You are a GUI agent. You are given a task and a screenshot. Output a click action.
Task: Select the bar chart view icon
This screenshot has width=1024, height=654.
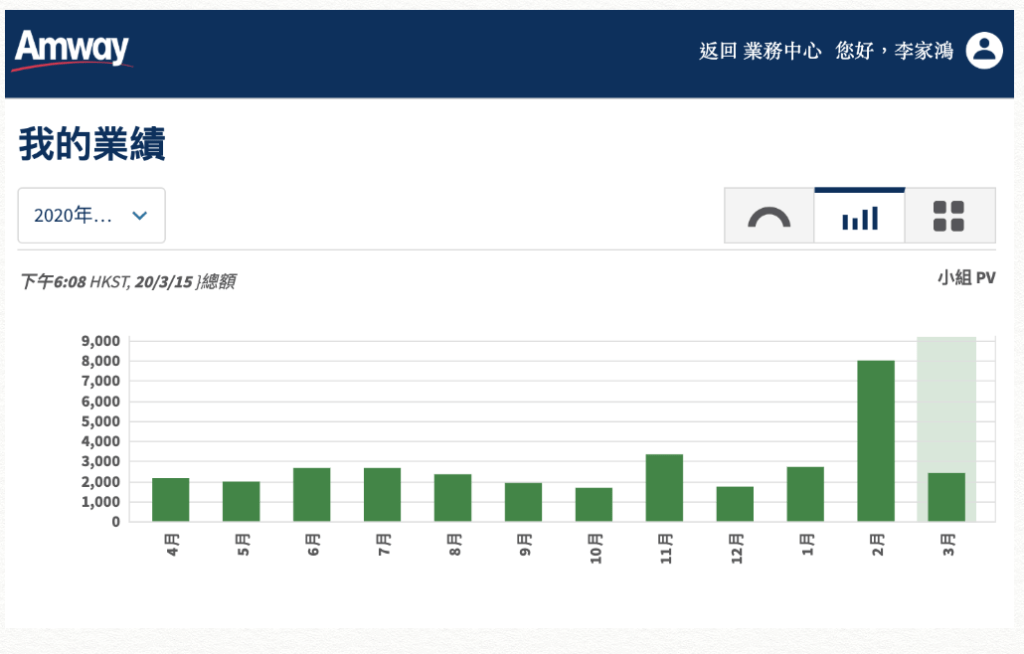(x=859, y=216)
